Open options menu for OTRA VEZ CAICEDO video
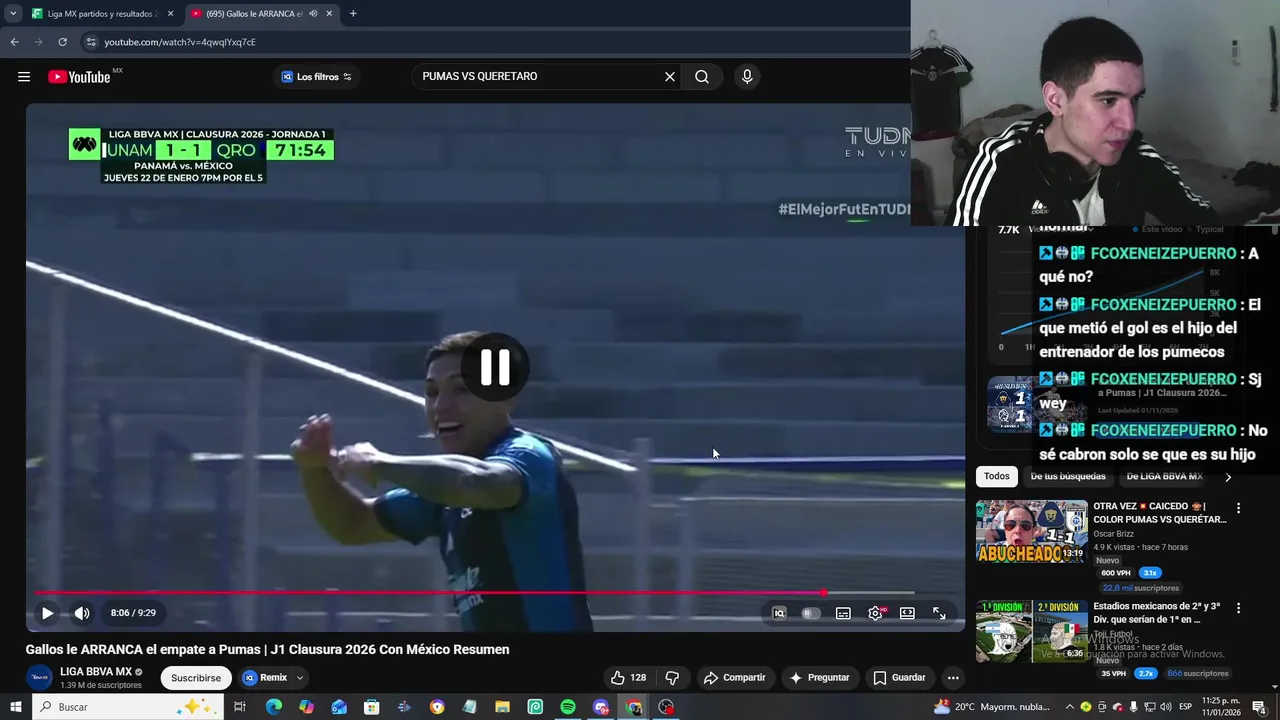1280x720 pixels. coord(1238,508)
